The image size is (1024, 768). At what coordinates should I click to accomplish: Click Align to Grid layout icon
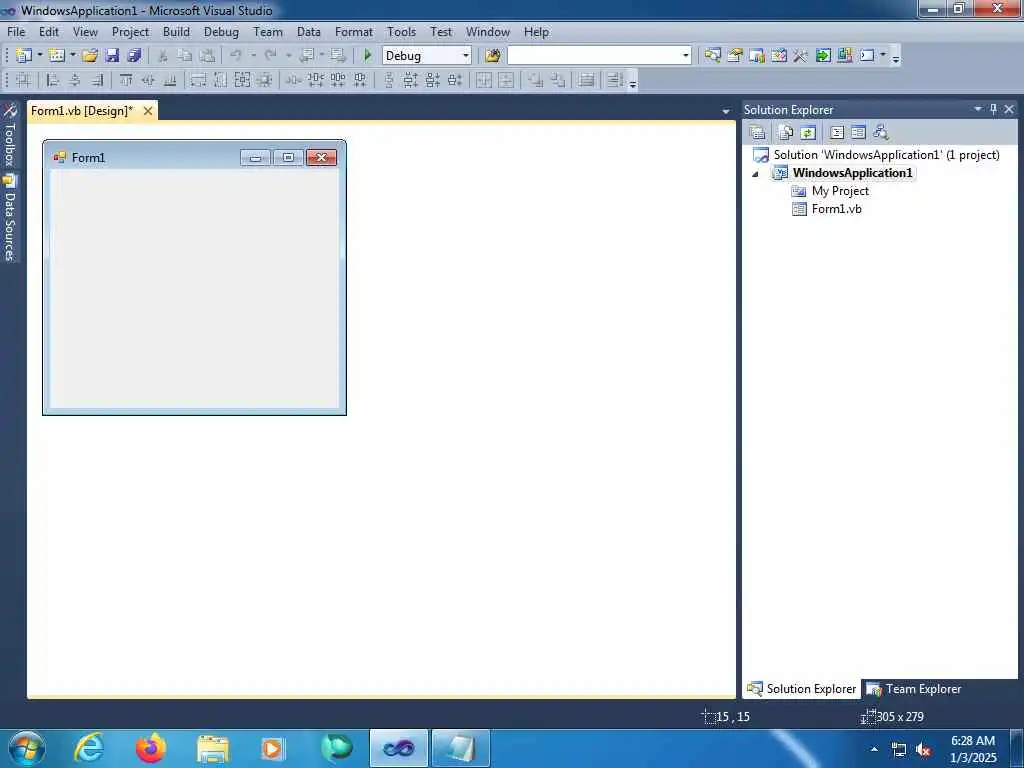[x=23, y=80]
